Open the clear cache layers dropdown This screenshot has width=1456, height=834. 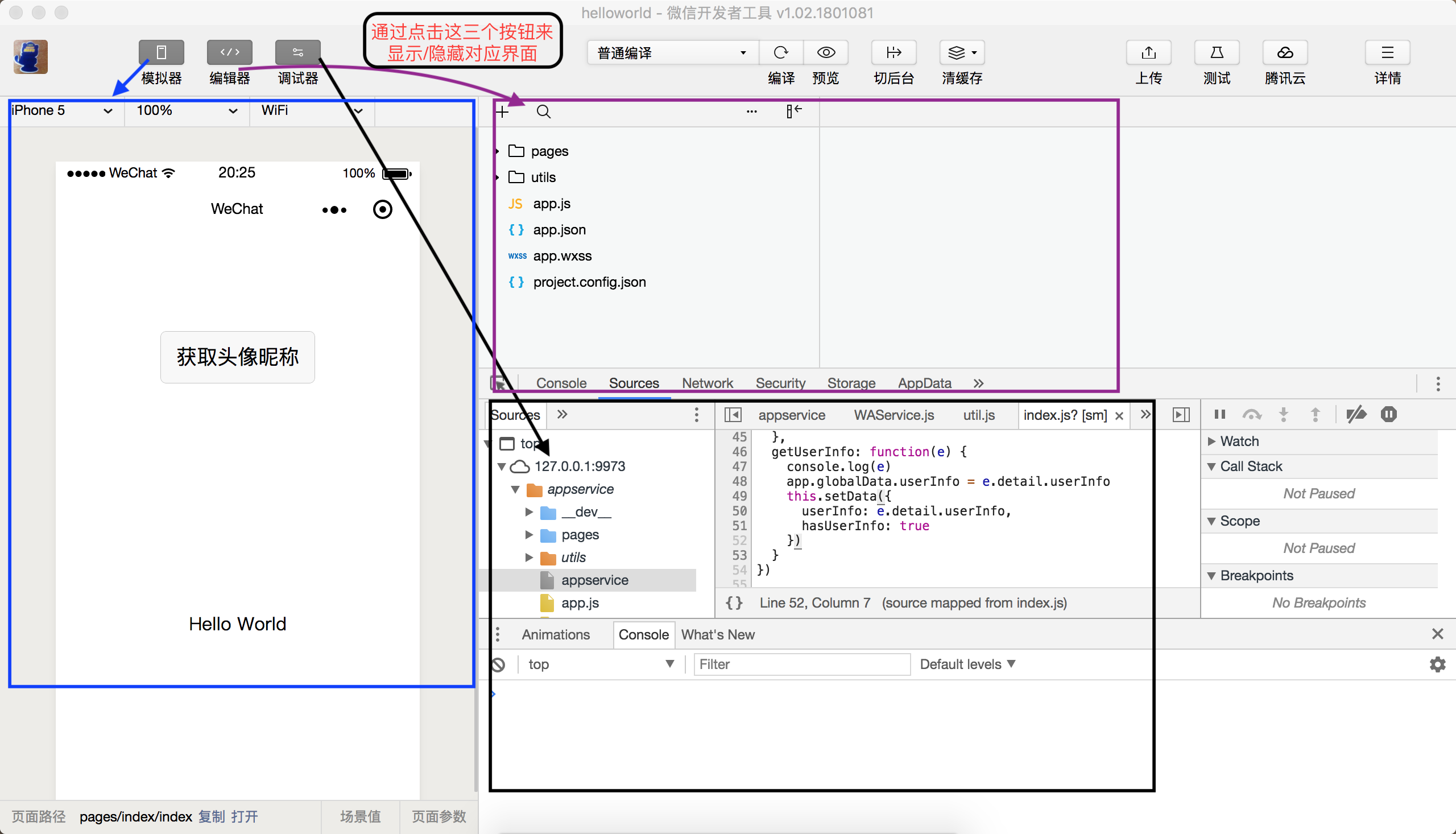click(x=962, y=53)
